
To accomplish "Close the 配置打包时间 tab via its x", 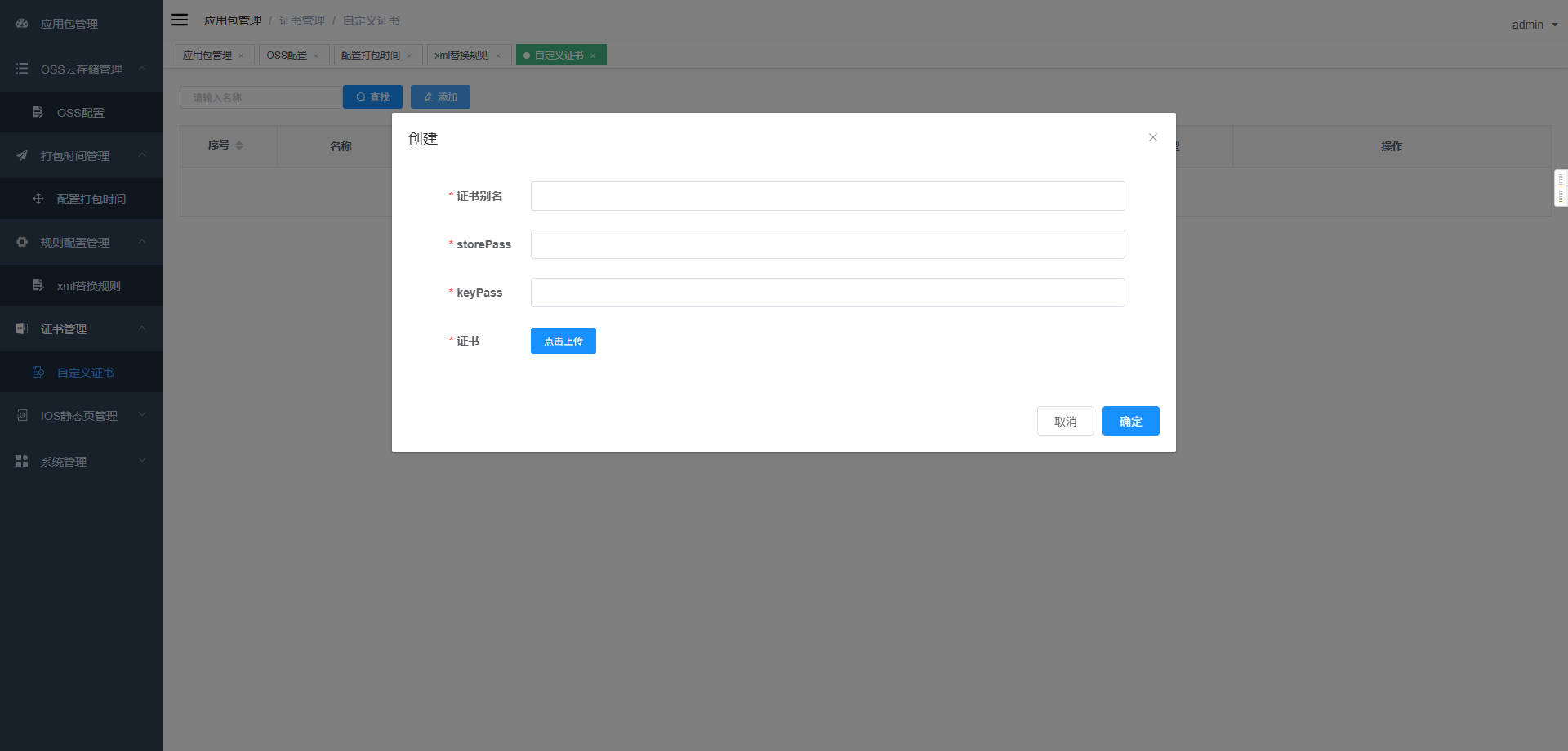I will (x=409, y=56).
